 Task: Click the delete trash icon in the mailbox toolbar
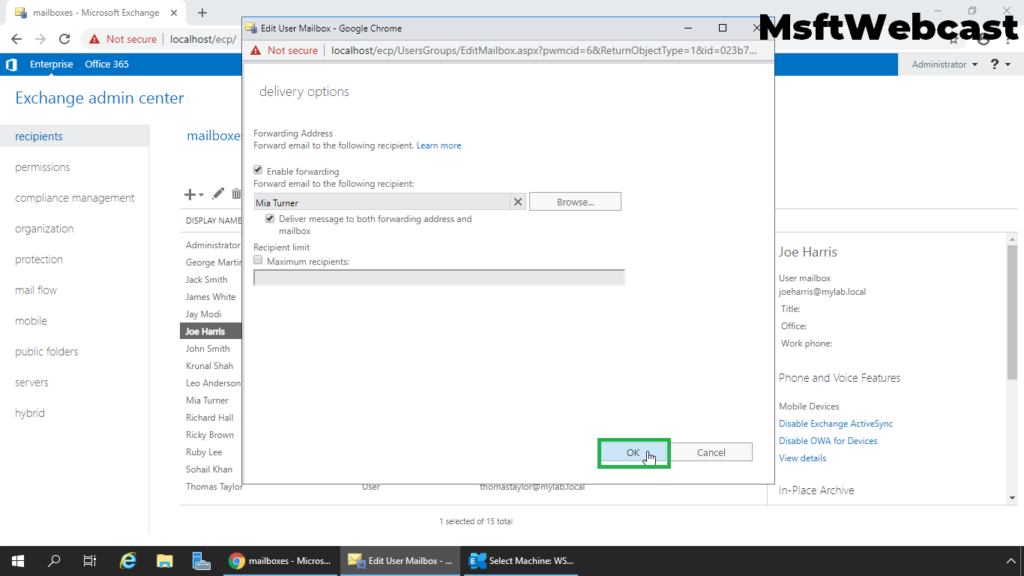(236, 193)
